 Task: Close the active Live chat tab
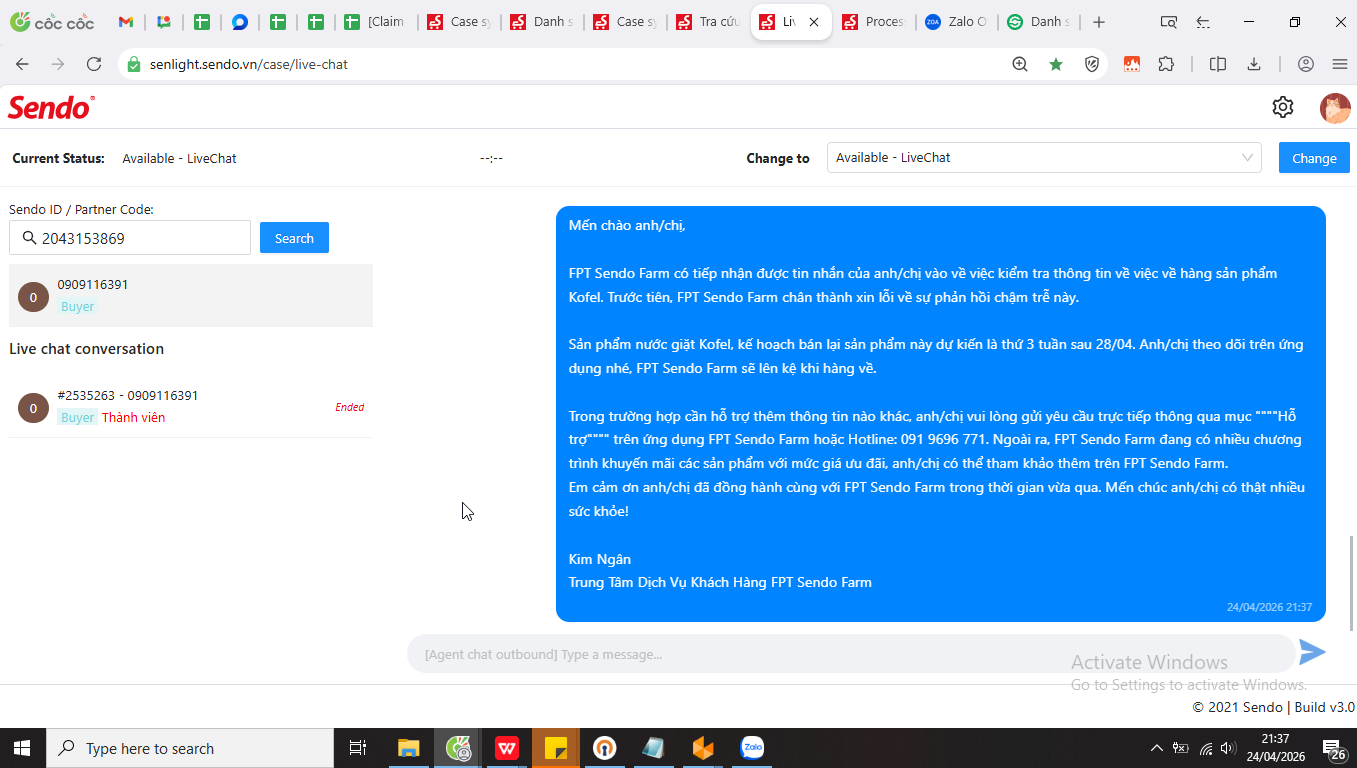coord(815,22)
